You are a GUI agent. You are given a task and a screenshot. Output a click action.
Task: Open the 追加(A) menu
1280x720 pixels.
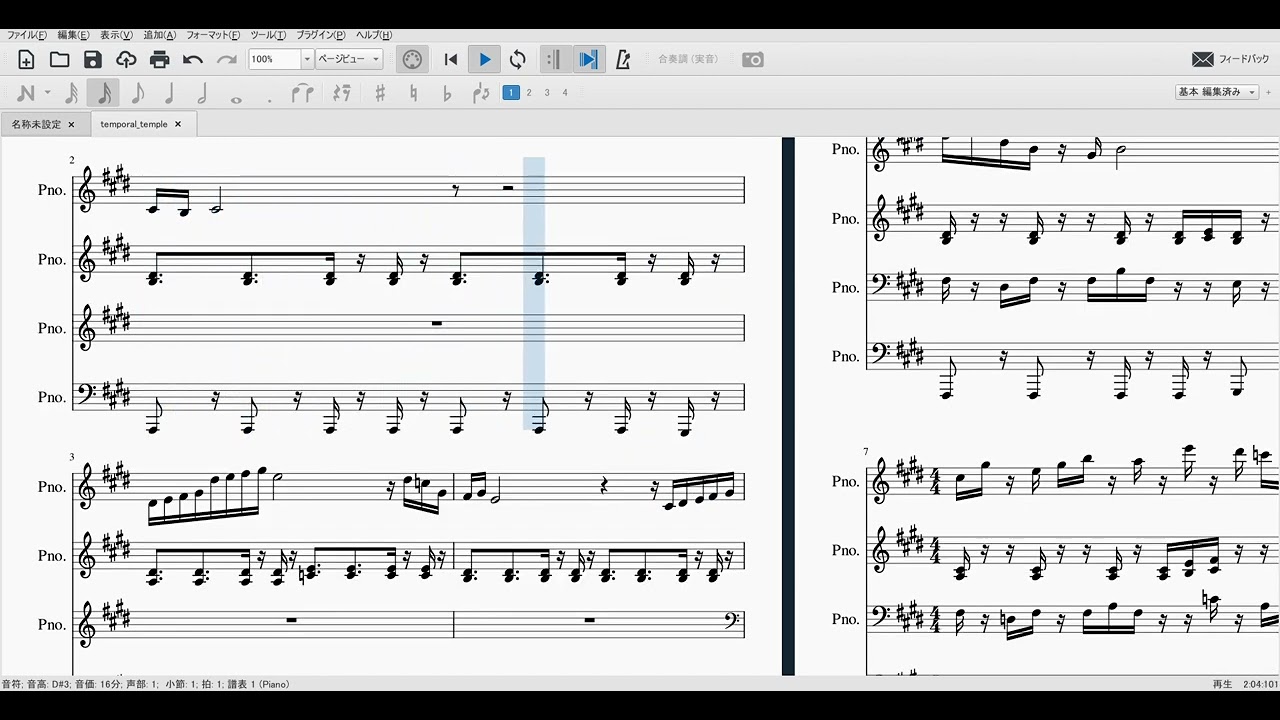pyautogui.click(x=159, y=35)
